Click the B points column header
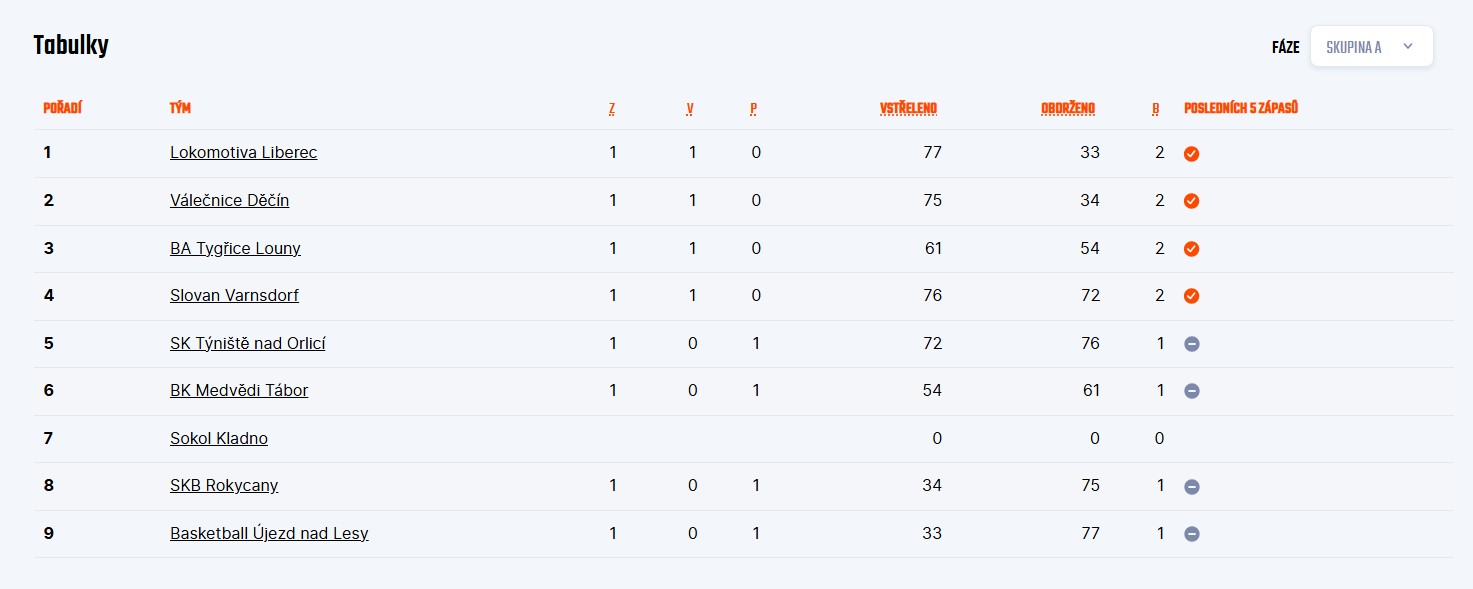 pyautogui.click(x=1155, y=108)
